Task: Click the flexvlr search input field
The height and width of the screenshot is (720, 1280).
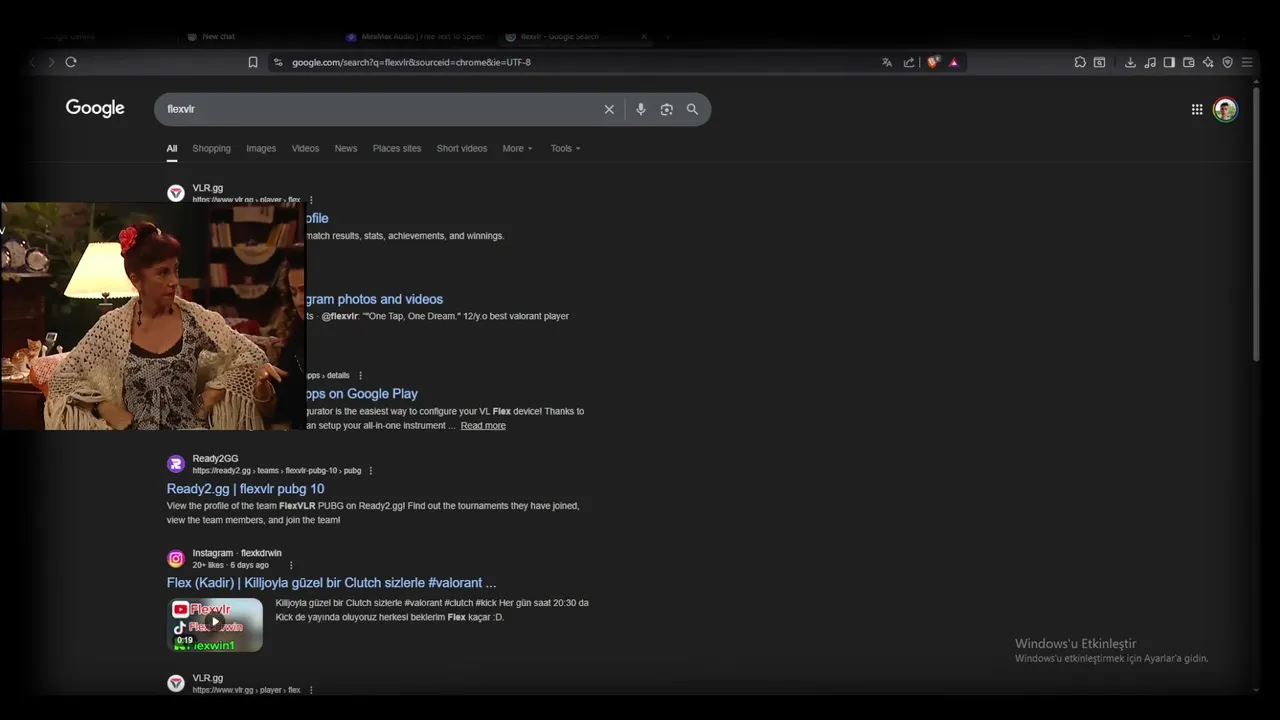Action: click(x=380, y=109)
